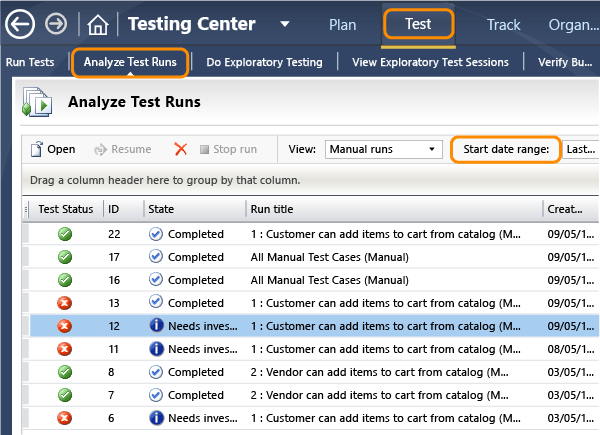
Task: Click the Open button in toolbar
Action: [x=53, y=149]
